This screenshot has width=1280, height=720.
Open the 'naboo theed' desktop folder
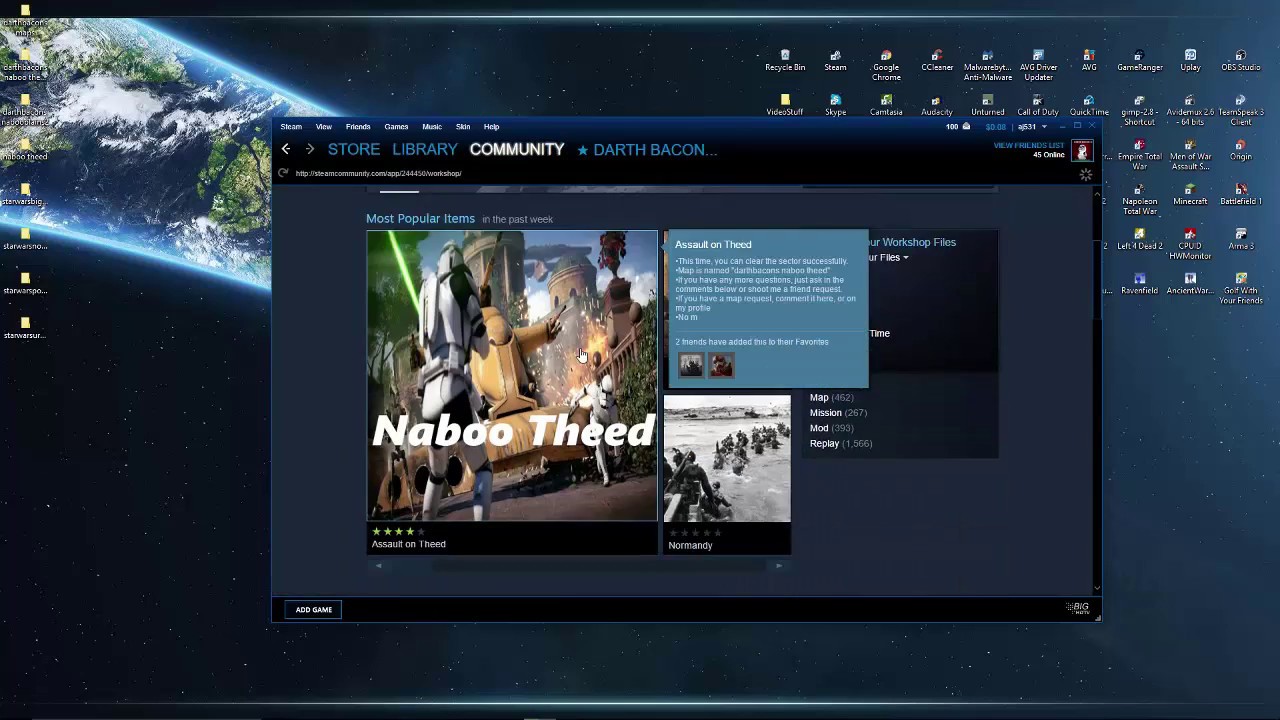tap(25, 150)
